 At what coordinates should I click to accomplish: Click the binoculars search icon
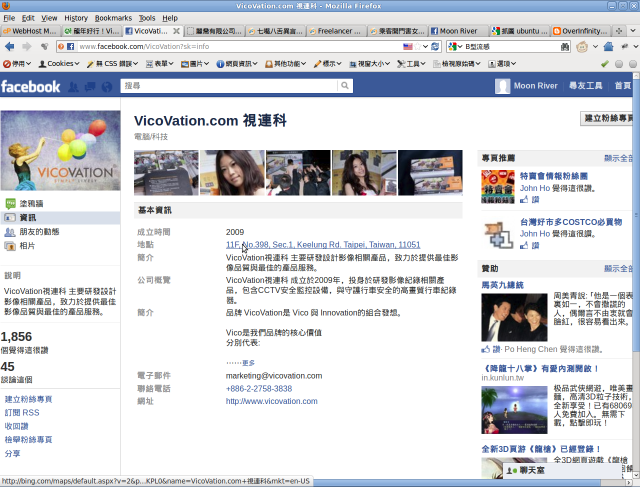tap(565, 47)
